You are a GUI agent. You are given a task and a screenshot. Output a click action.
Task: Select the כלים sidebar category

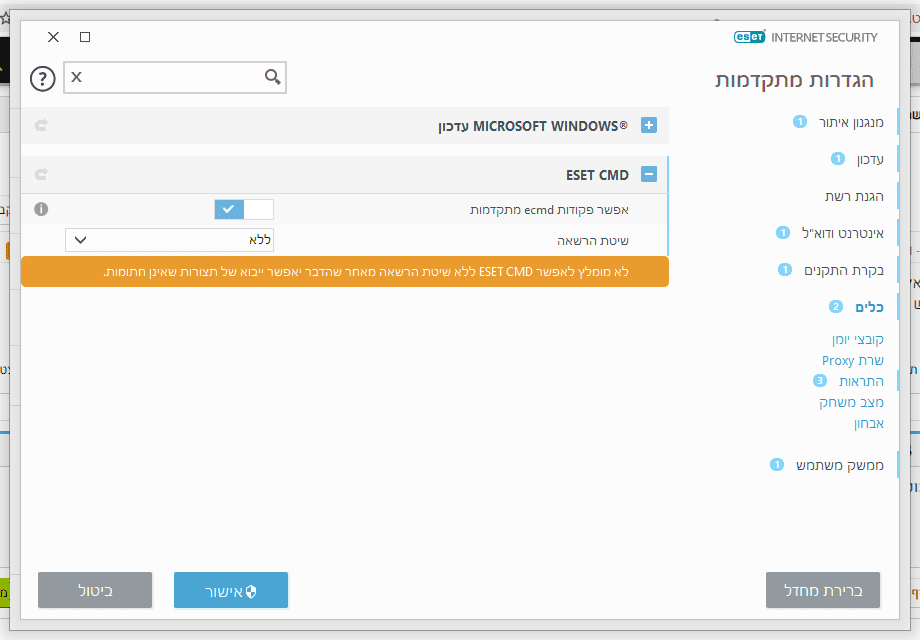point(869,307)
